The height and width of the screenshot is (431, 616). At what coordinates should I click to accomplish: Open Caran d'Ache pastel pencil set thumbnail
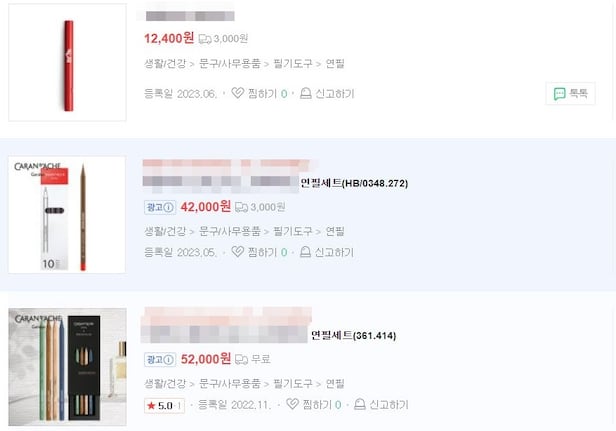point(68,367)
